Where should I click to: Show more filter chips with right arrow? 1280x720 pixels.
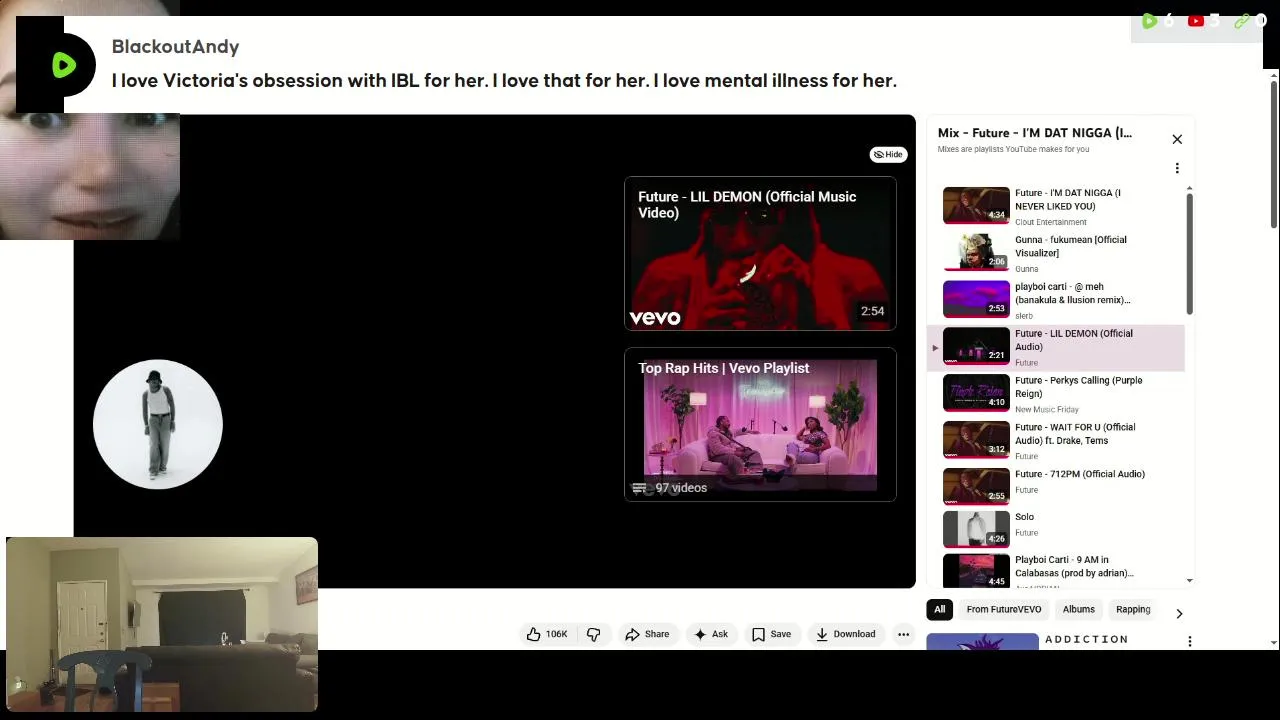[1179, 613]
